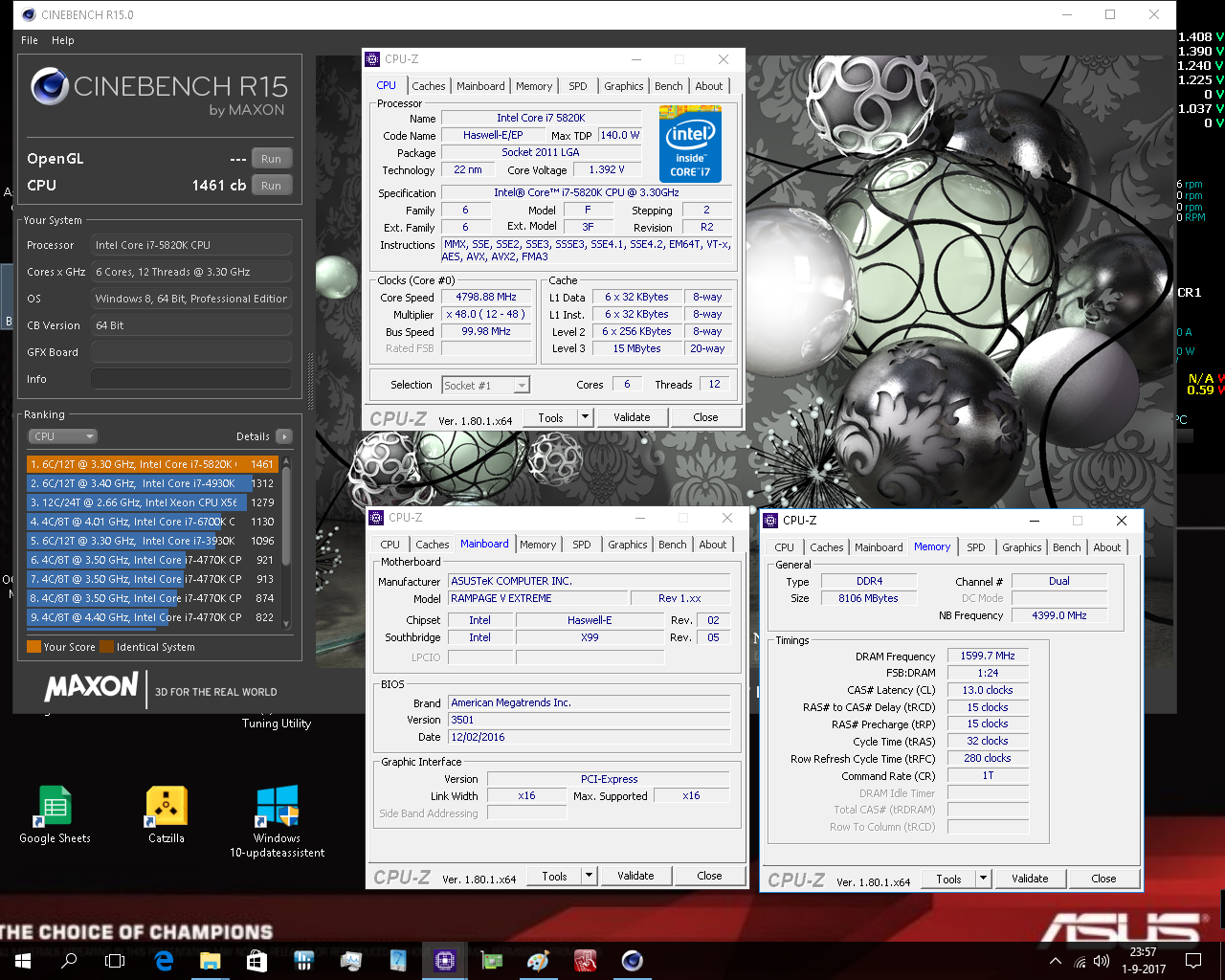Open the Help menu in Cinebench

[63, 40]
